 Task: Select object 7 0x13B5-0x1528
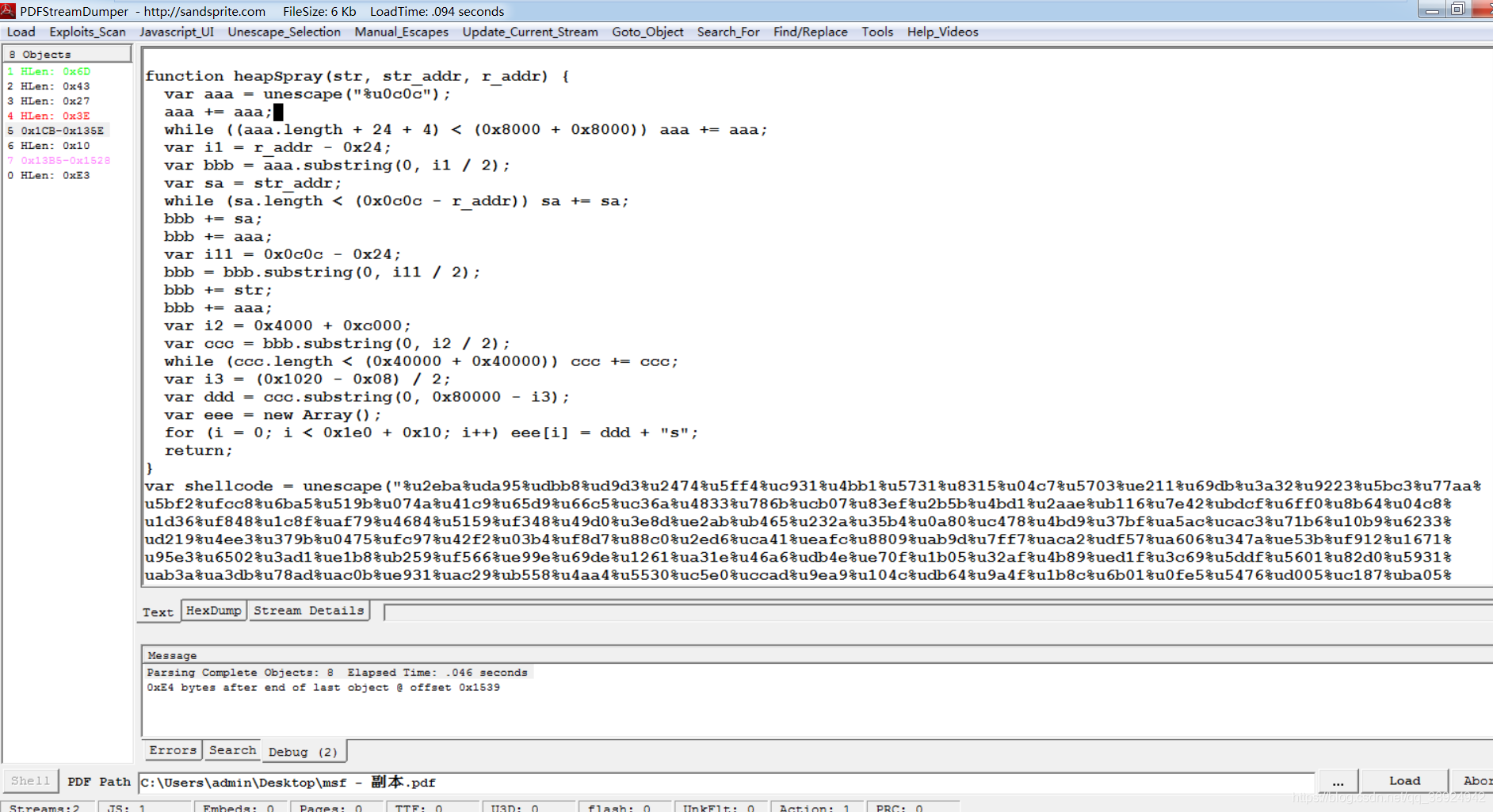(59, 161)
